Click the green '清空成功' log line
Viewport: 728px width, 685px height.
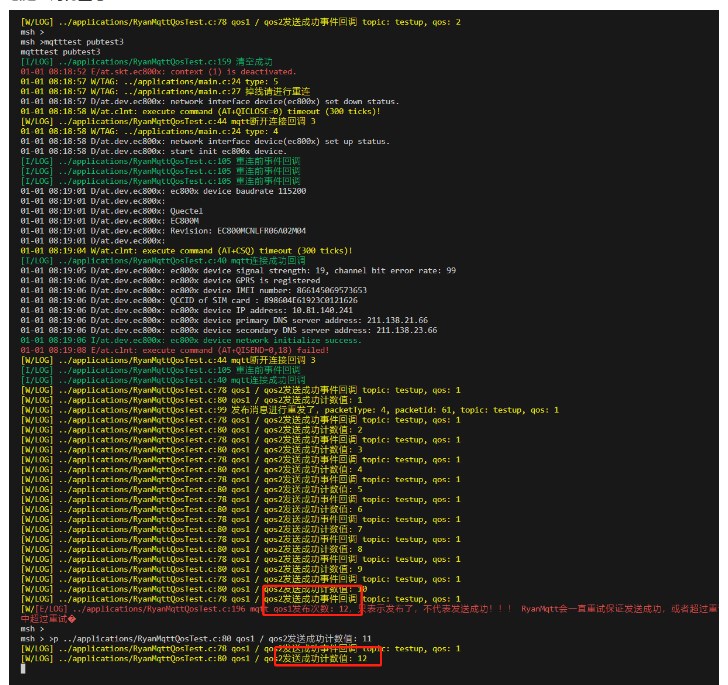147,62
